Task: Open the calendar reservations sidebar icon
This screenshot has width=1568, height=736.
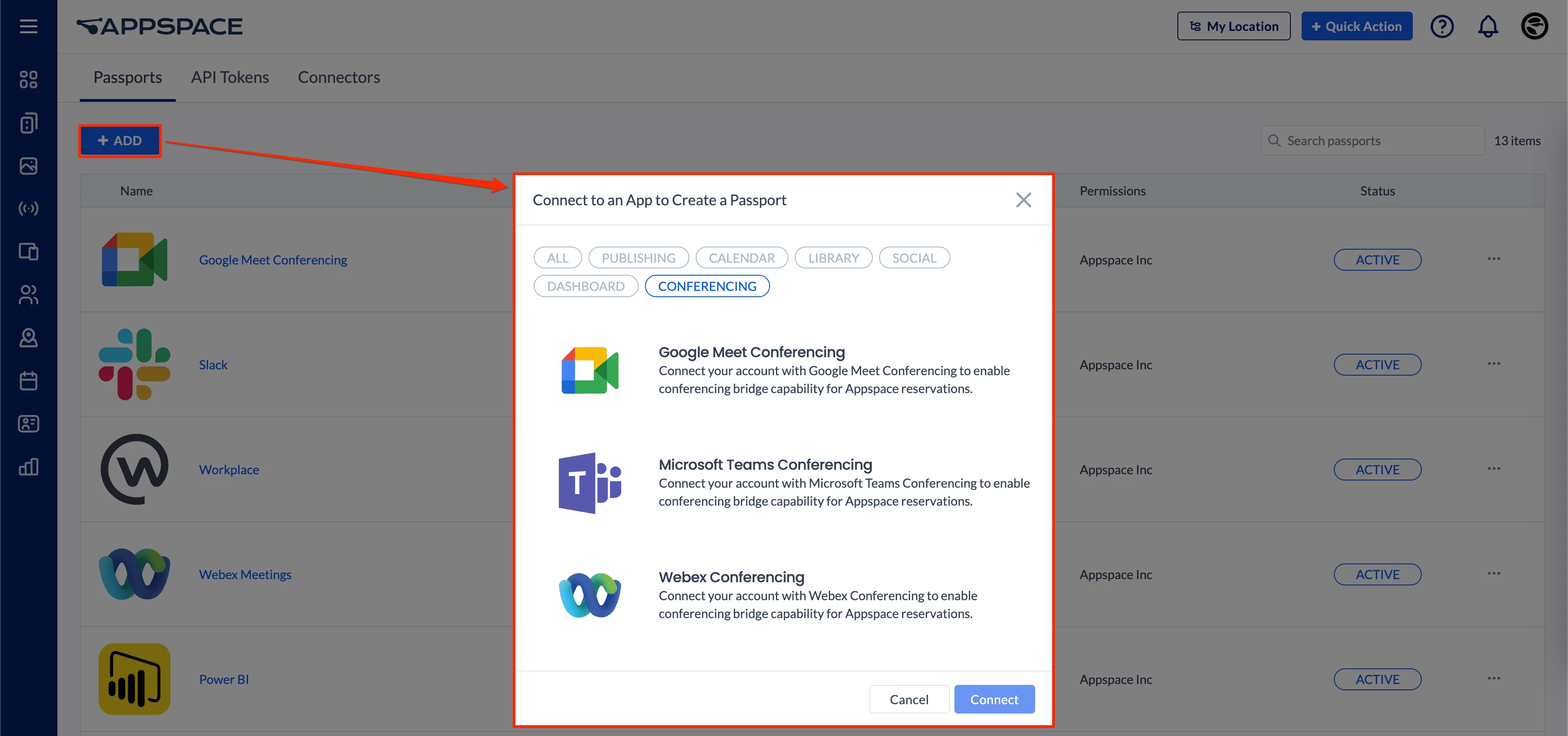Action: click(x=28, y=381)
